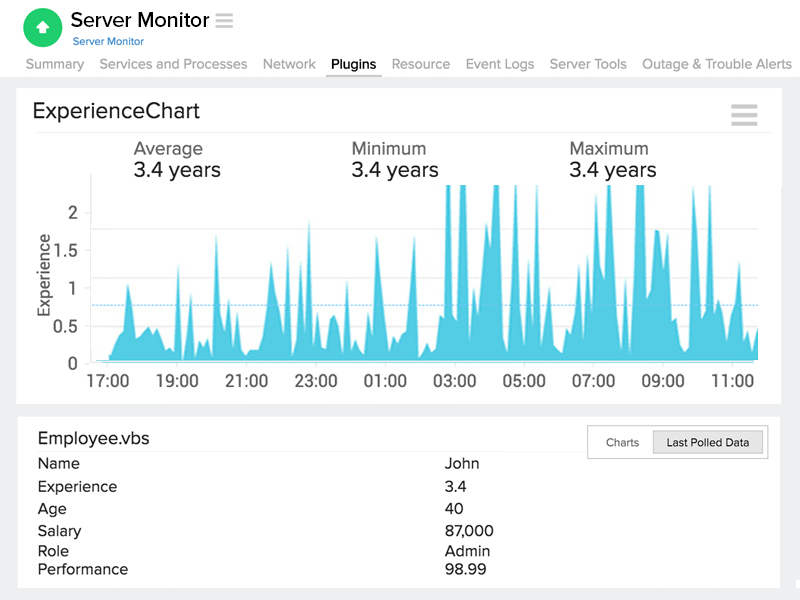Viewport: 800px width, 600px height.
Task: Click the 03:00 label on the time axis
Action: point(454,381)
